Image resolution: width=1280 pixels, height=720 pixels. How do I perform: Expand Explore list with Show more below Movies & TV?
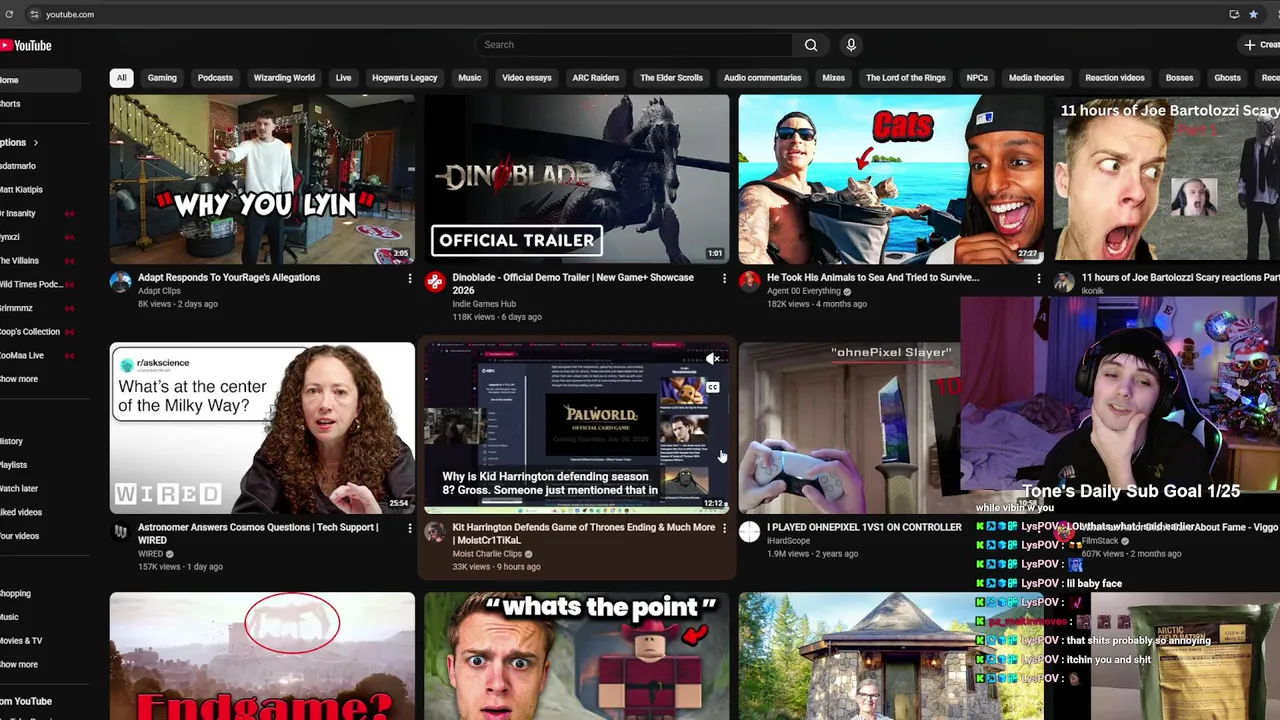[19, 664]
